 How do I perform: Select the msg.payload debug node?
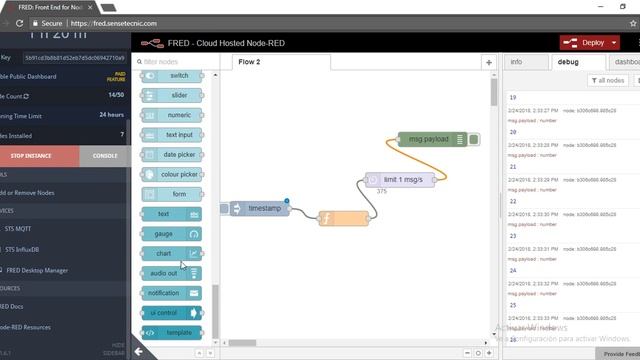click(x=432, y=139)
